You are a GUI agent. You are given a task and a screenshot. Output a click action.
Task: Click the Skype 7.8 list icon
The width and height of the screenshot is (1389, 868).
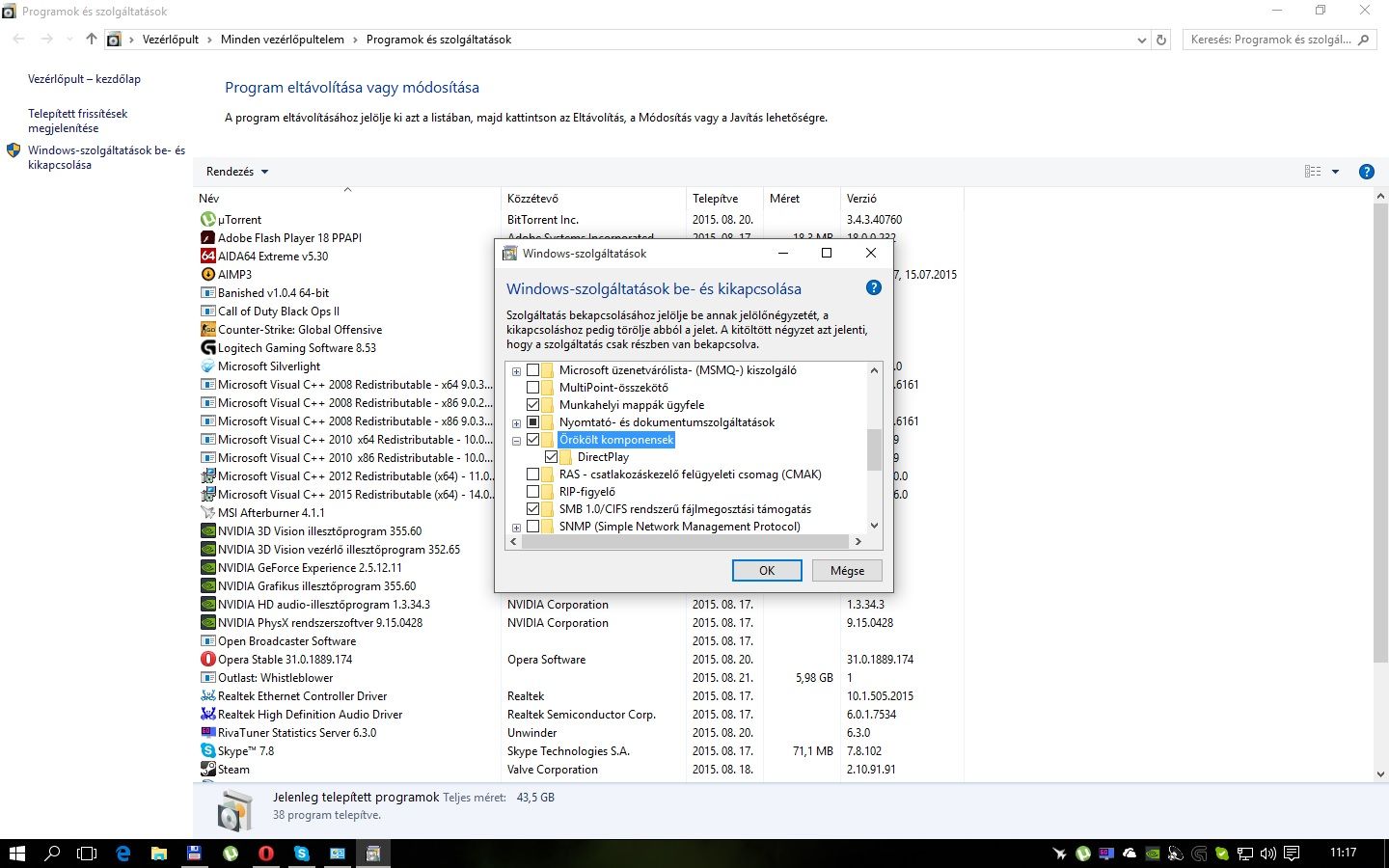click(207, 751)
